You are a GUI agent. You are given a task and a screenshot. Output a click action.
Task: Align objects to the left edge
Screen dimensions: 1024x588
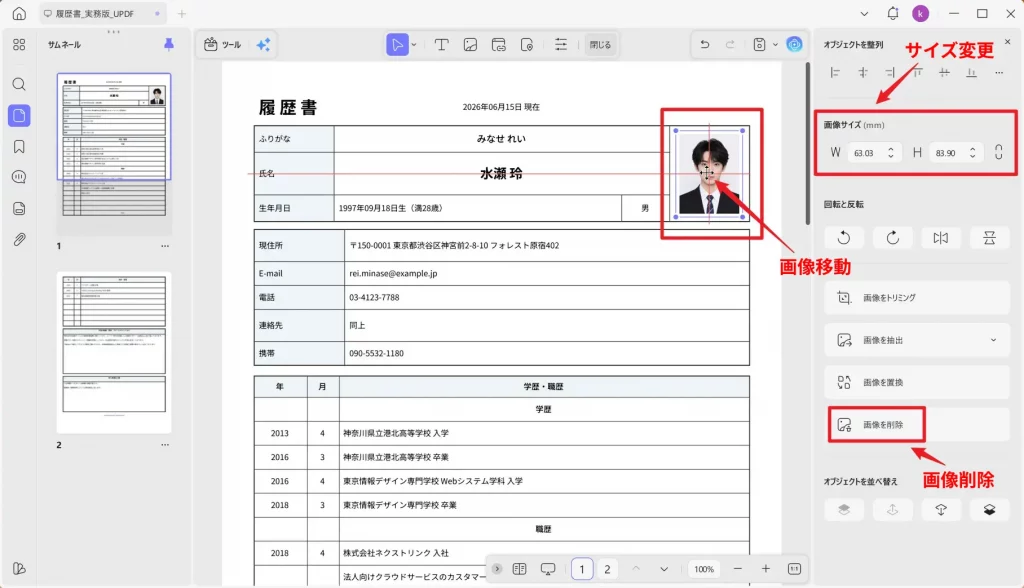(835, 73)
